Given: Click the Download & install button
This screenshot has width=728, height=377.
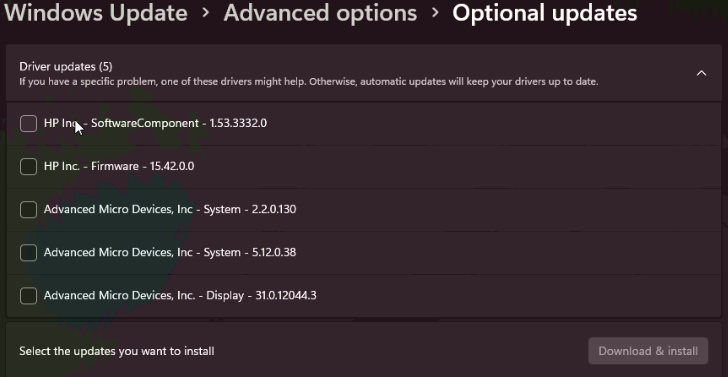Looking at the screenshot, I should (648, 351).
